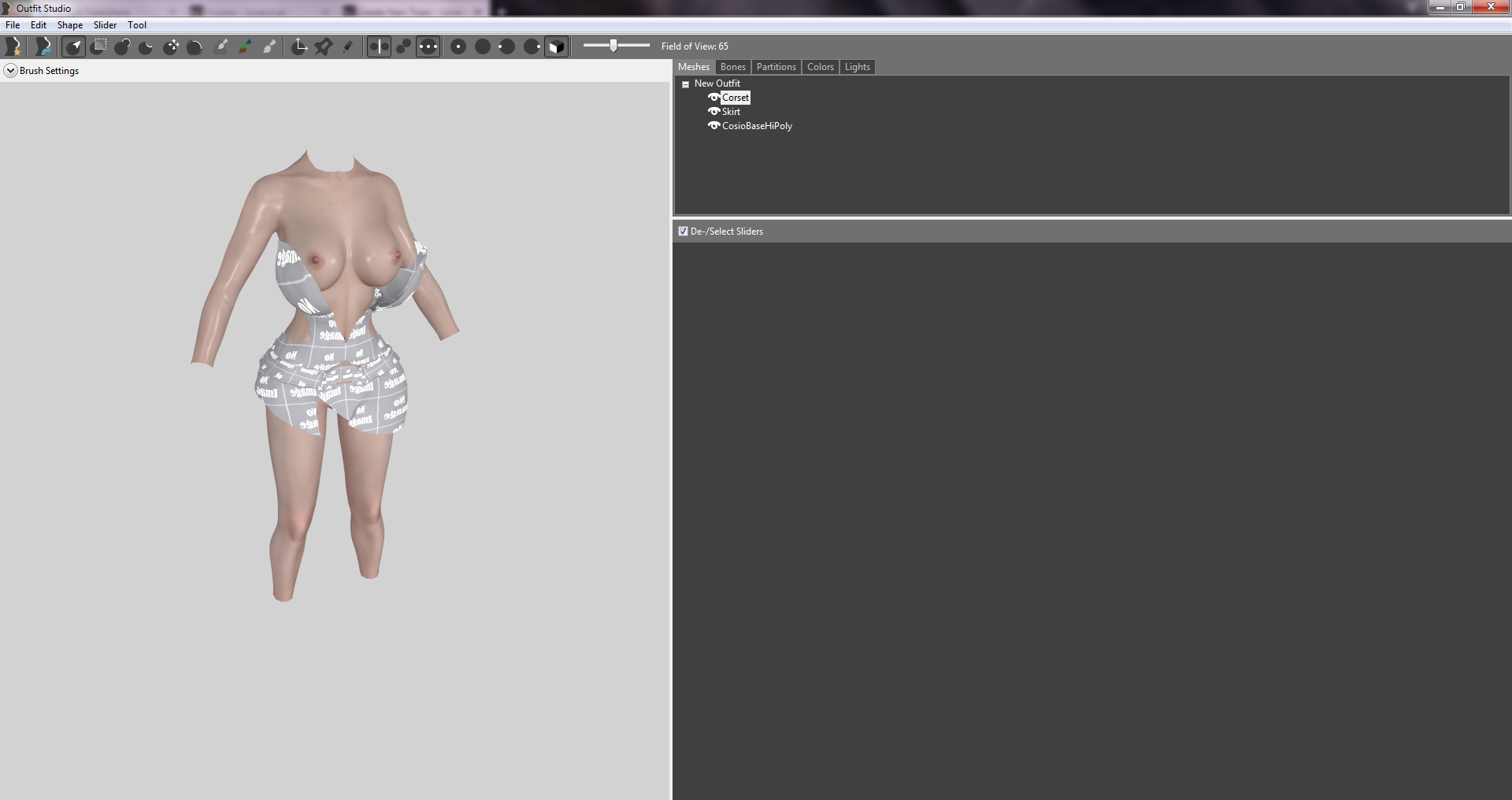
Task: Click the plain solid circle icon
Action: pos(483,46)
